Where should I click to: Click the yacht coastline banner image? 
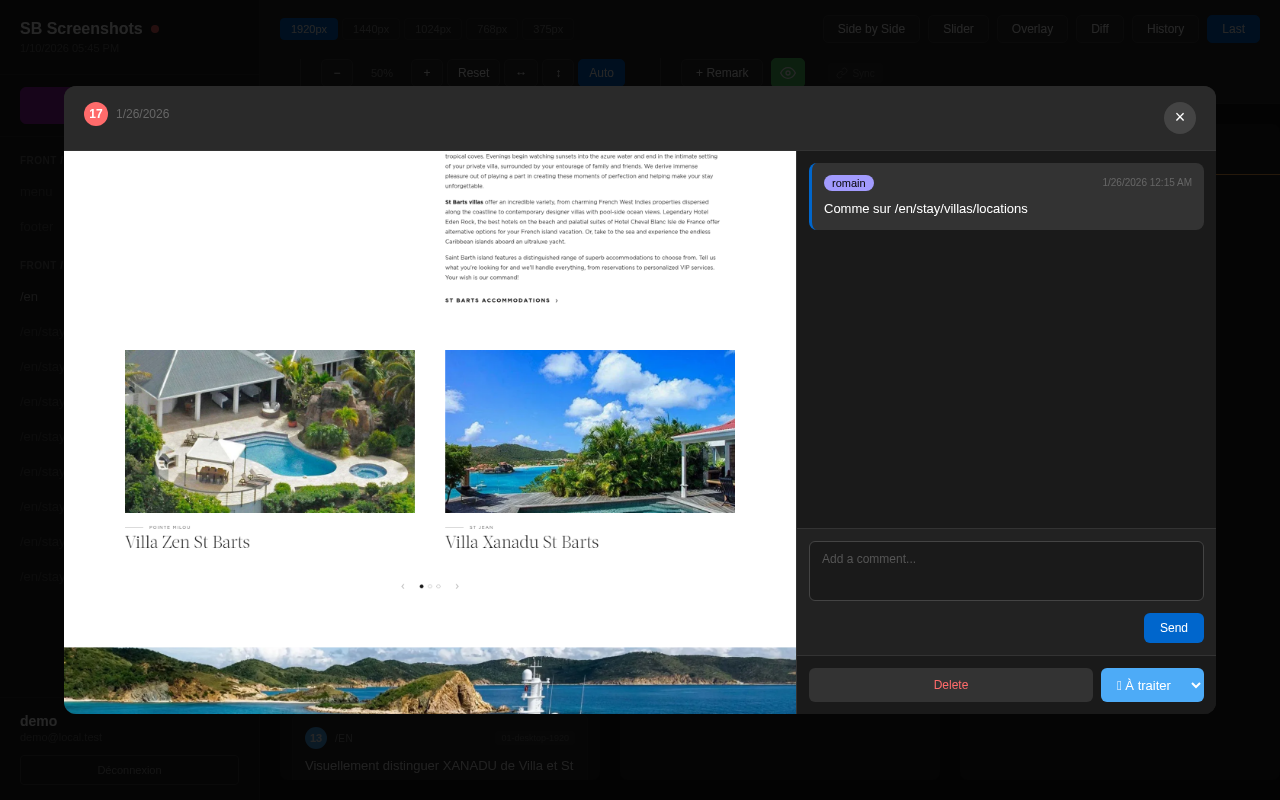pyautogui.click(x=430, y=680)
